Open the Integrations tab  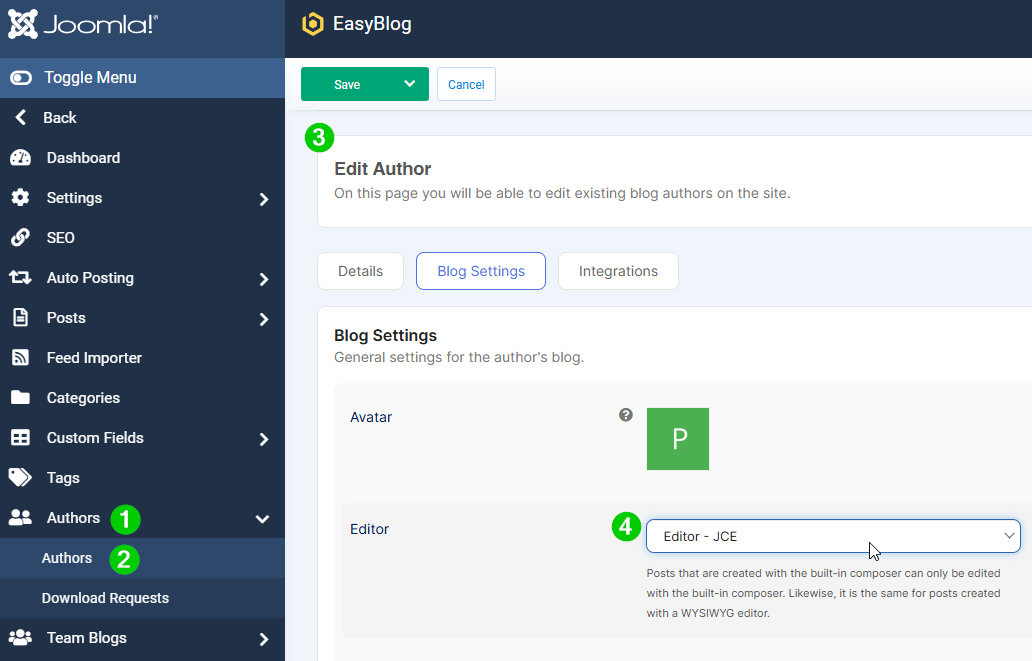coord(618,271)
